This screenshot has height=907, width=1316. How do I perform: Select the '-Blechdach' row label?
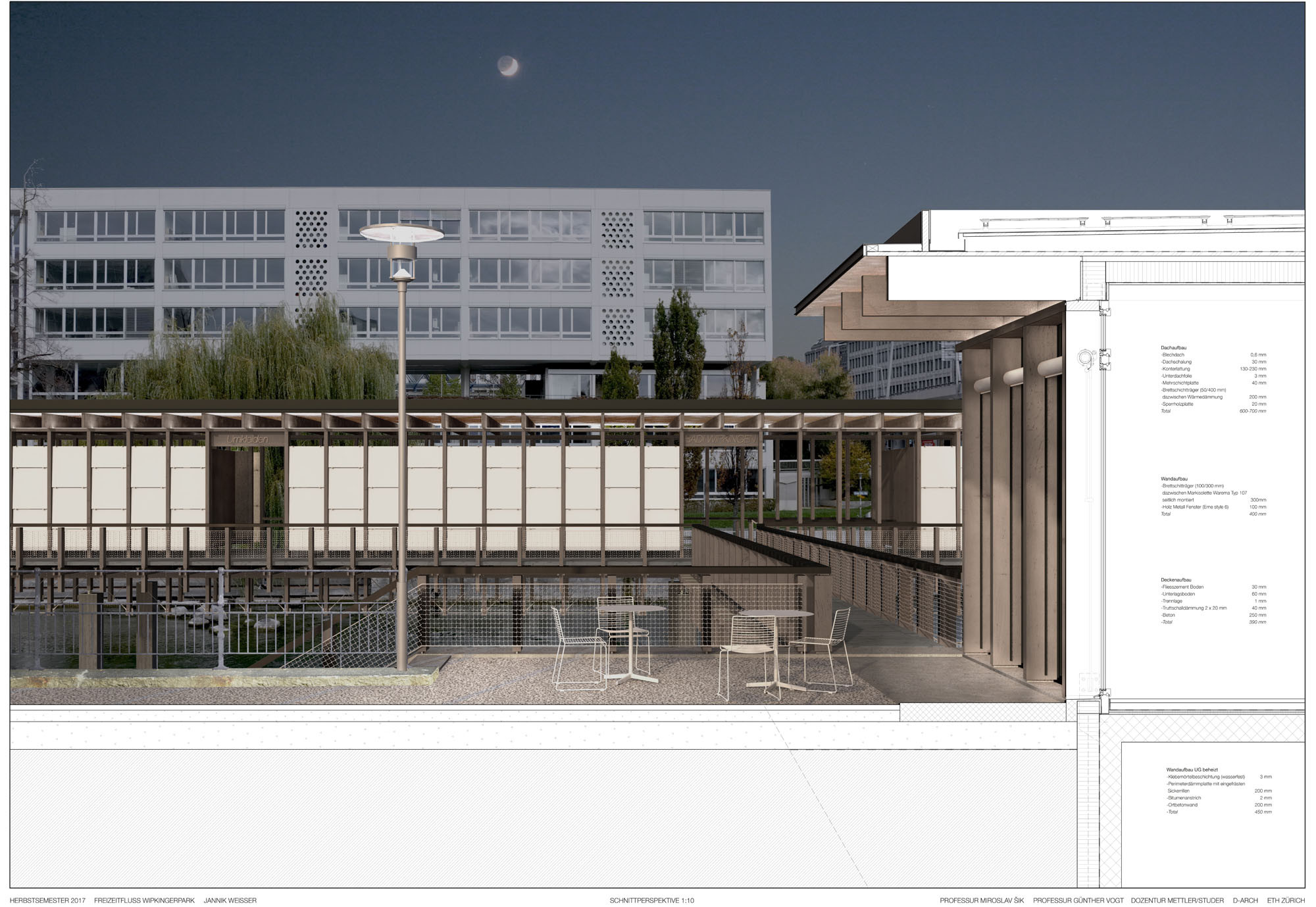pos(1172,355)
